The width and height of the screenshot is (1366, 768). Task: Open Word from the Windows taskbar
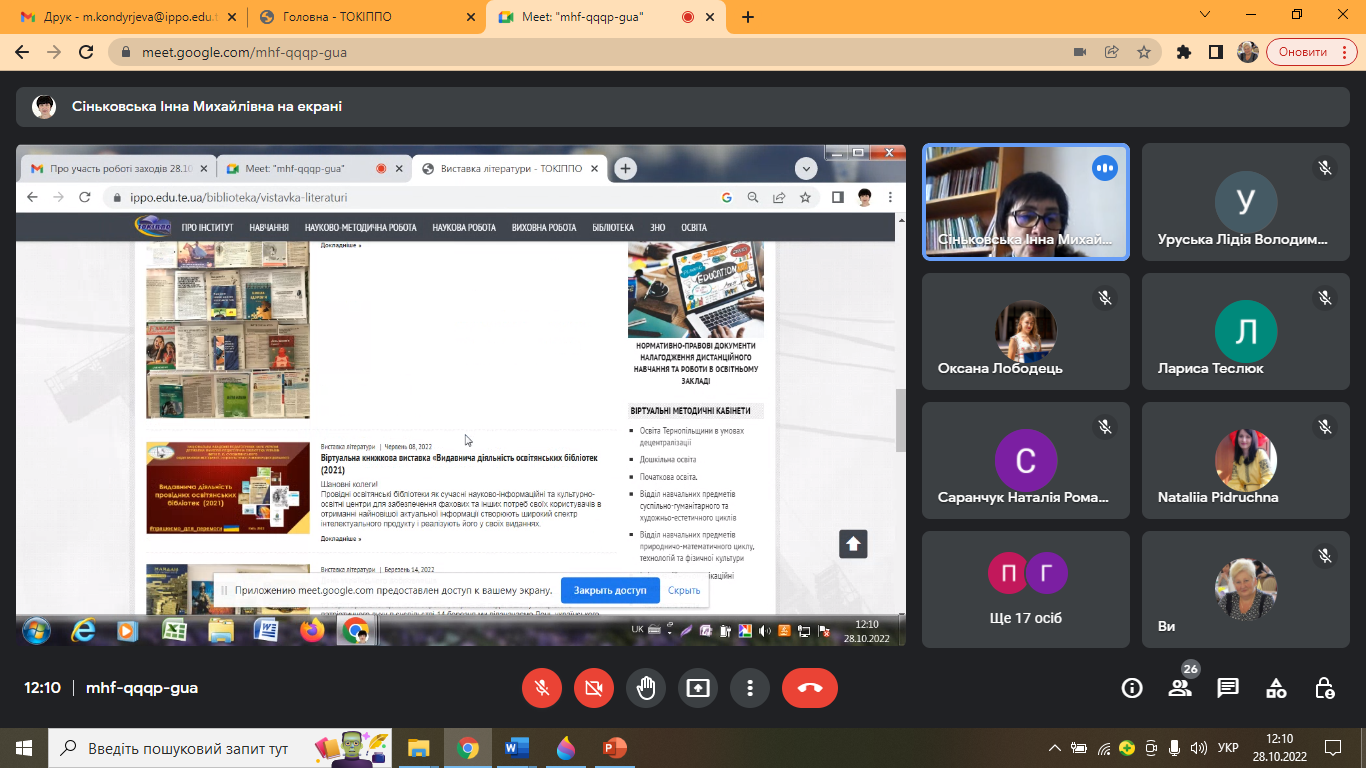click(517, 748)
